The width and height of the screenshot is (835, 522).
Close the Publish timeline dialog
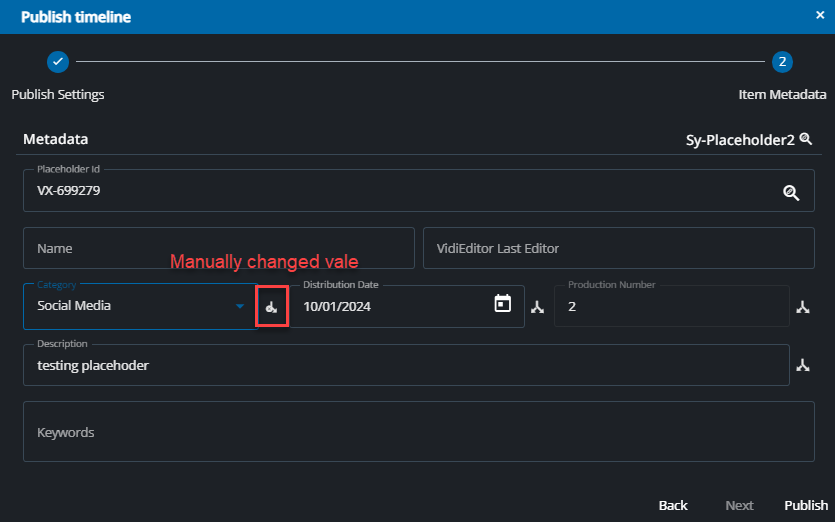[820, 16]
